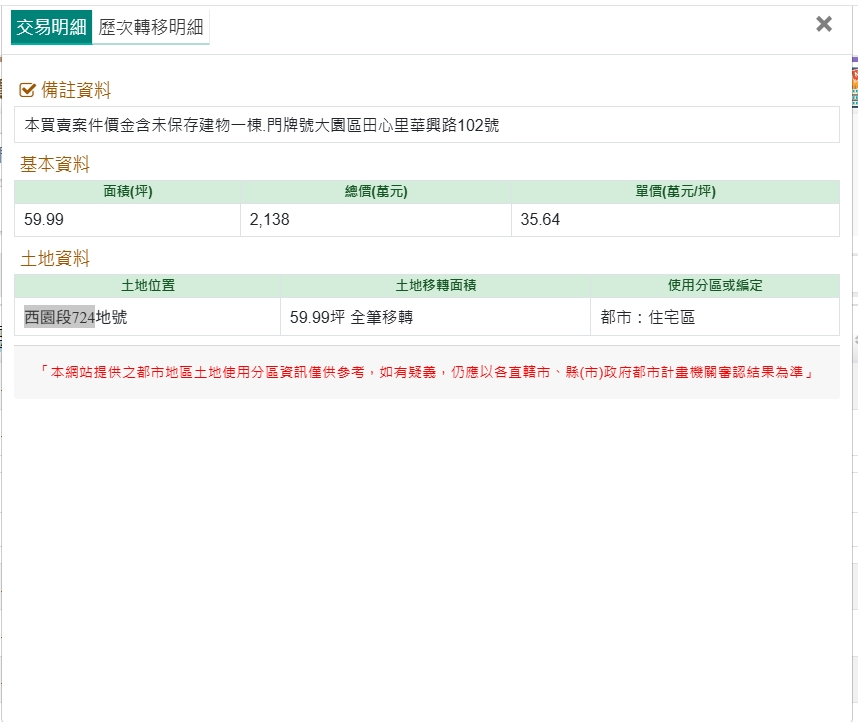
Task: Close the transaction detail dialog
Action: (x=824, y=25)
